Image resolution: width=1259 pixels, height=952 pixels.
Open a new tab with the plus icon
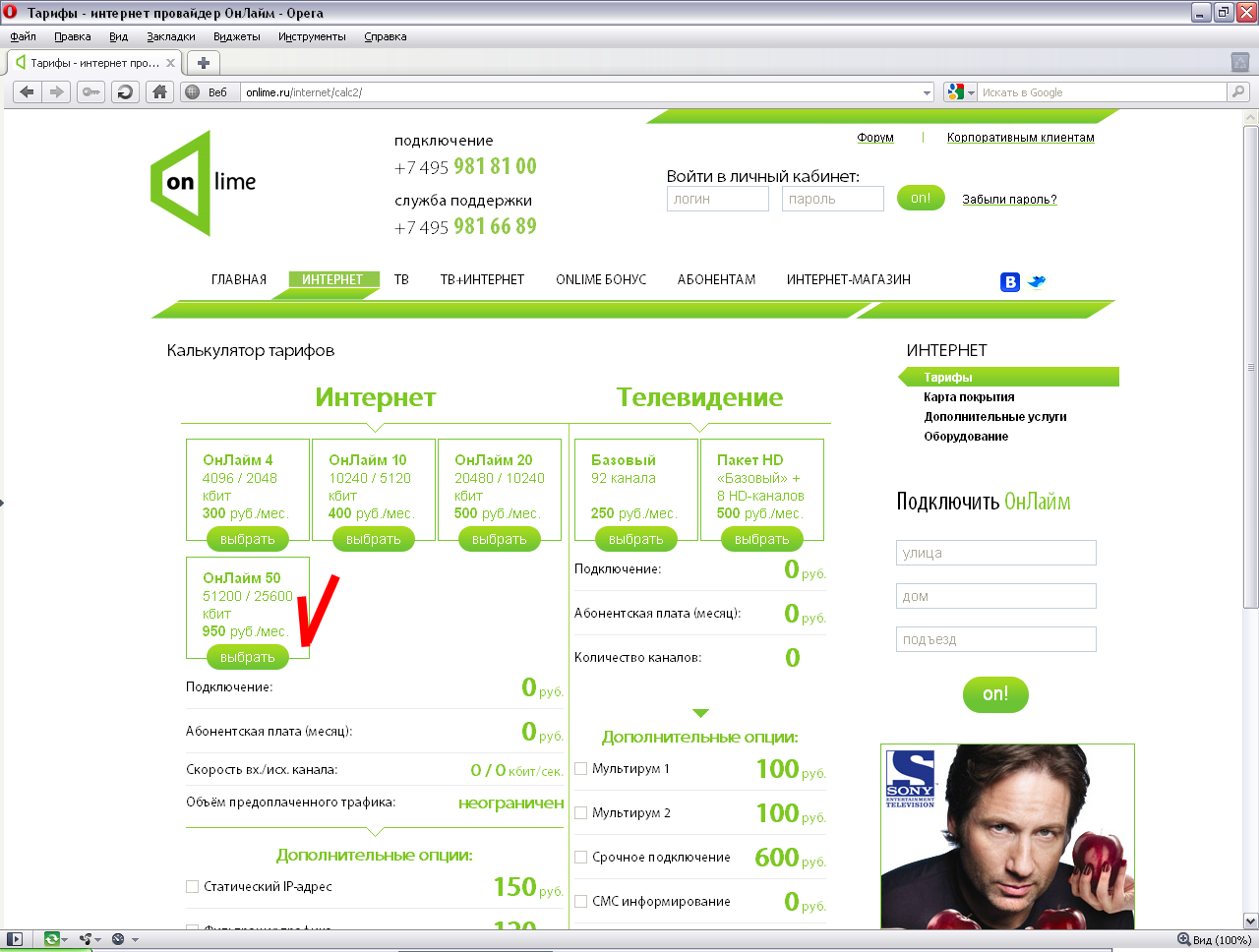pos(204,63)
